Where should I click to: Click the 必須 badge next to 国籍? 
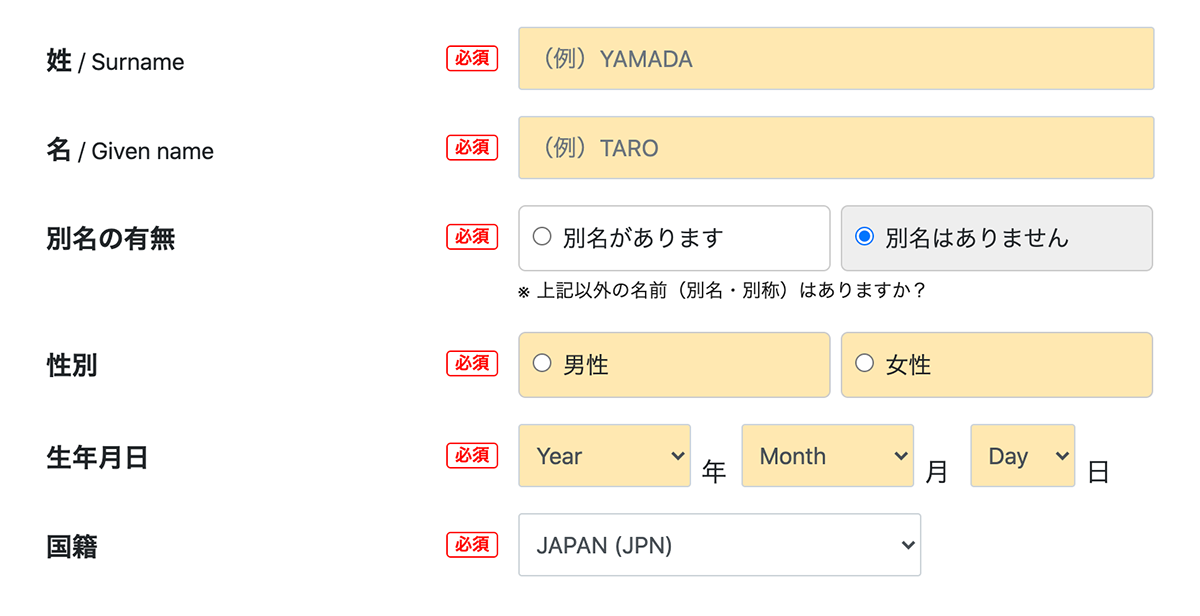(x=471, y=545)
